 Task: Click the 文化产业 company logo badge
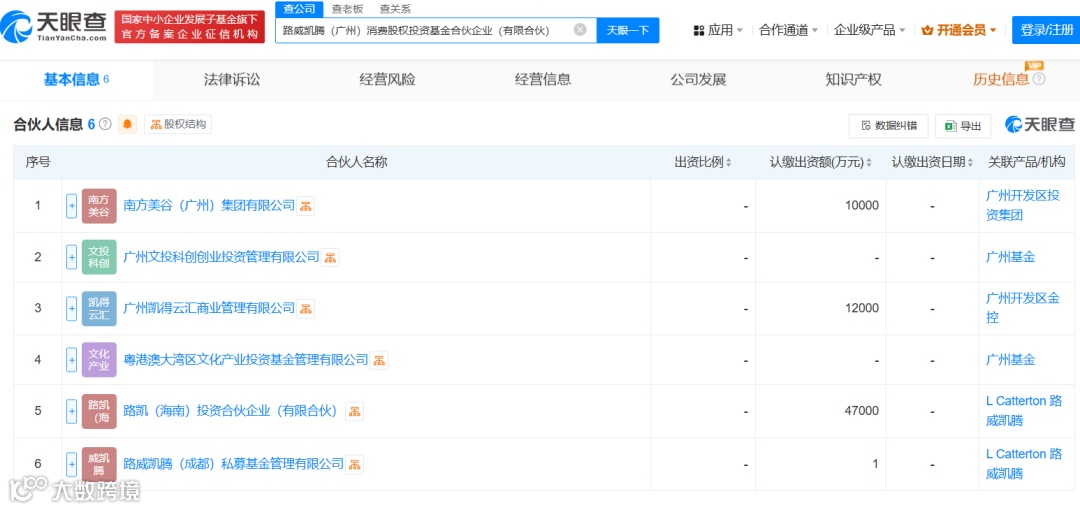pyautogui.click(x=99, y=360)
